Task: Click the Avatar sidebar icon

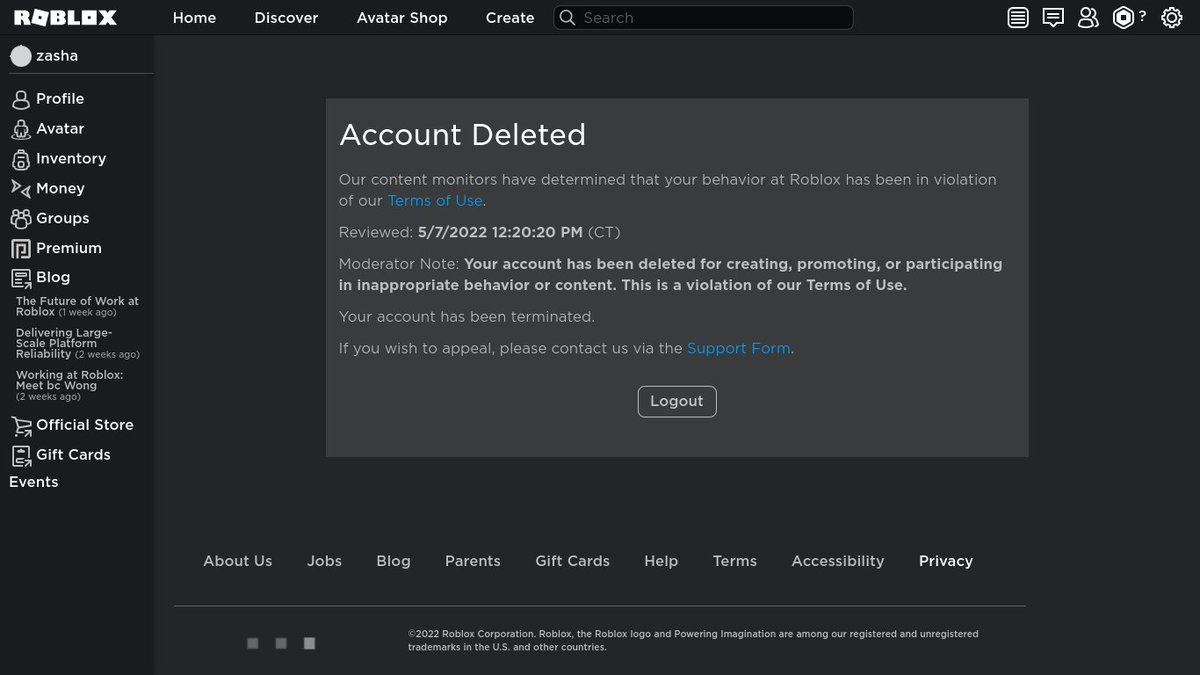Action: click(x=20, y=129)
